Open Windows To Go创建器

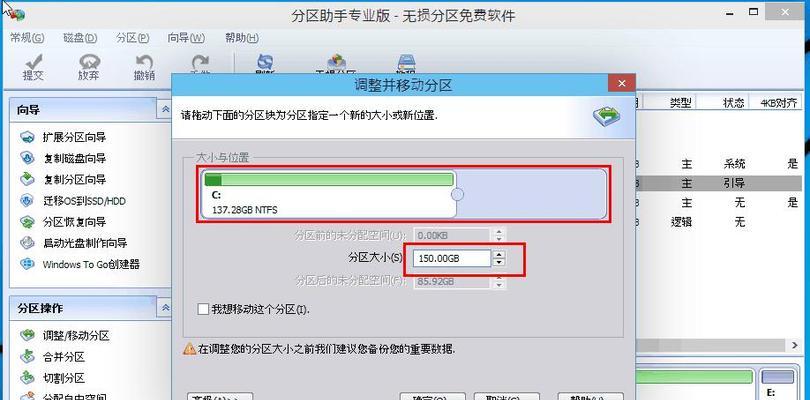pyautogui.click(x=80, y=265)
